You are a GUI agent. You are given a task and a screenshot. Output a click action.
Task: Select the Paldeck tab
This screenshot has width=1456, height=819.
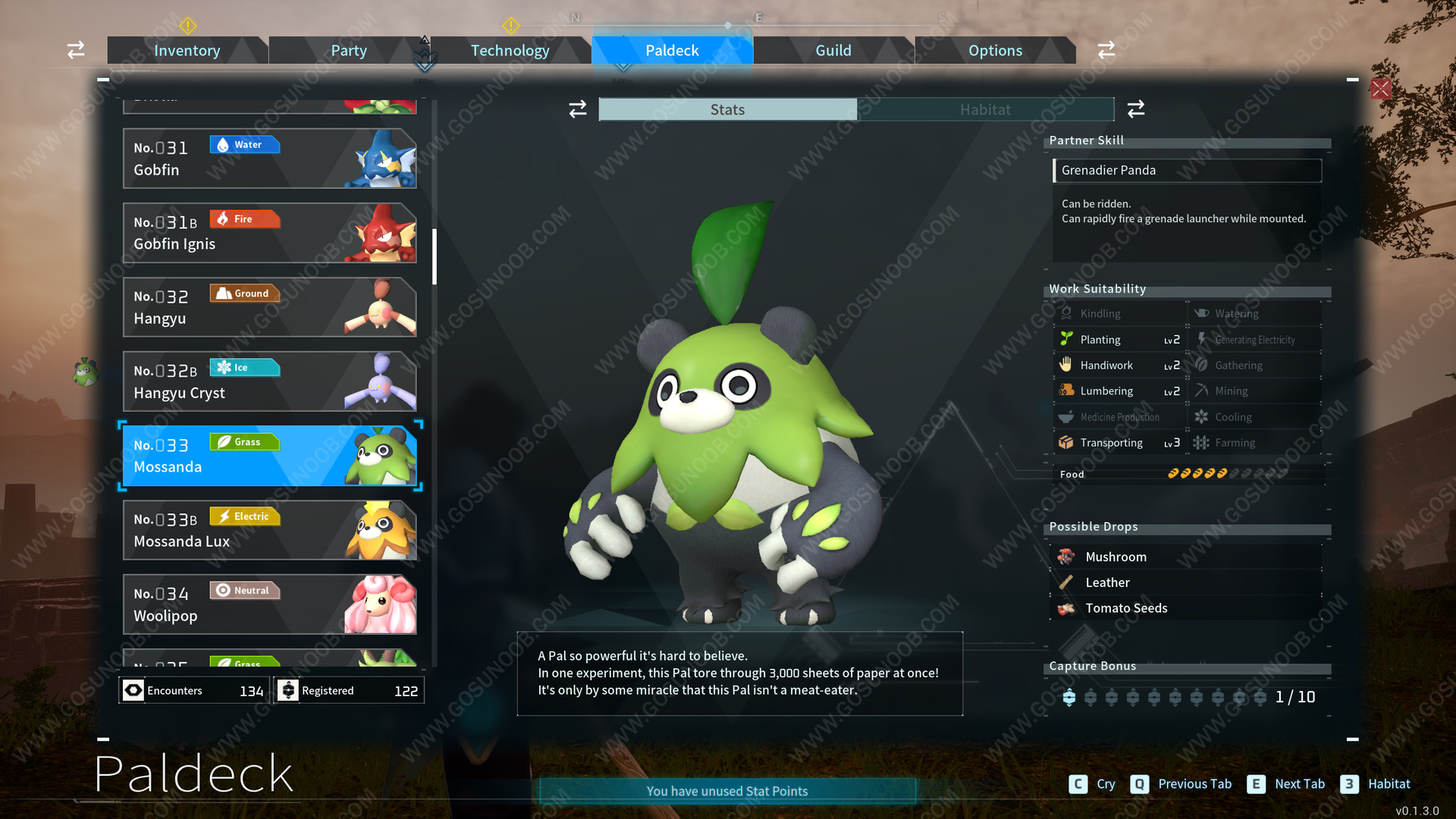672,50
